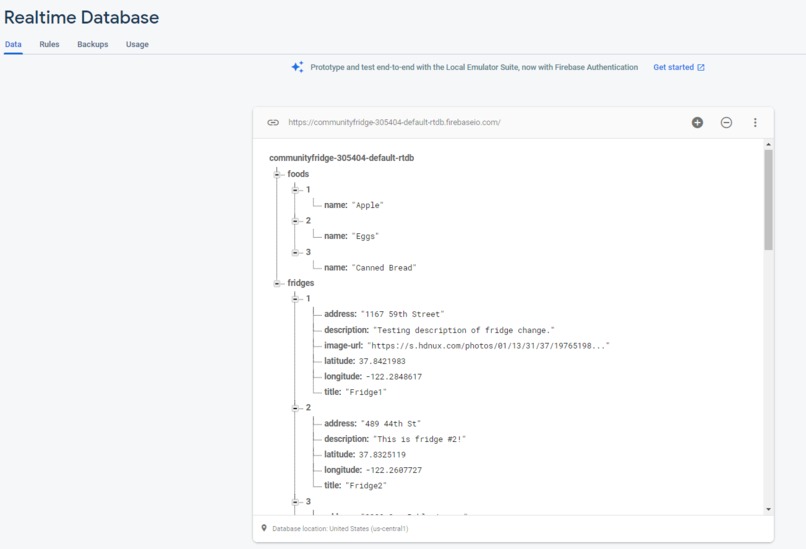Collapse node 2 under foods
Image resolution: width=806 pixels, height=549 pixels.
click(295, 221)
